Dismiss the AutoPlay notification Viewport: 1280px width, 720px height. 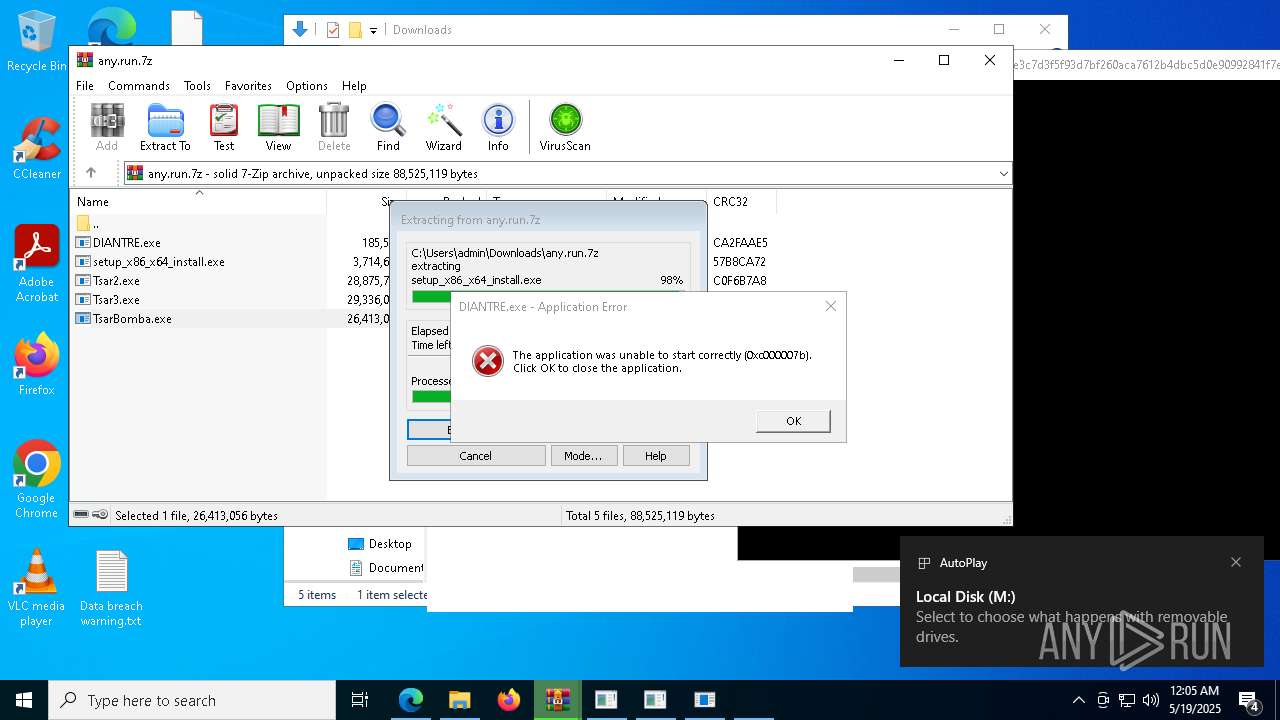(1236, 562)
